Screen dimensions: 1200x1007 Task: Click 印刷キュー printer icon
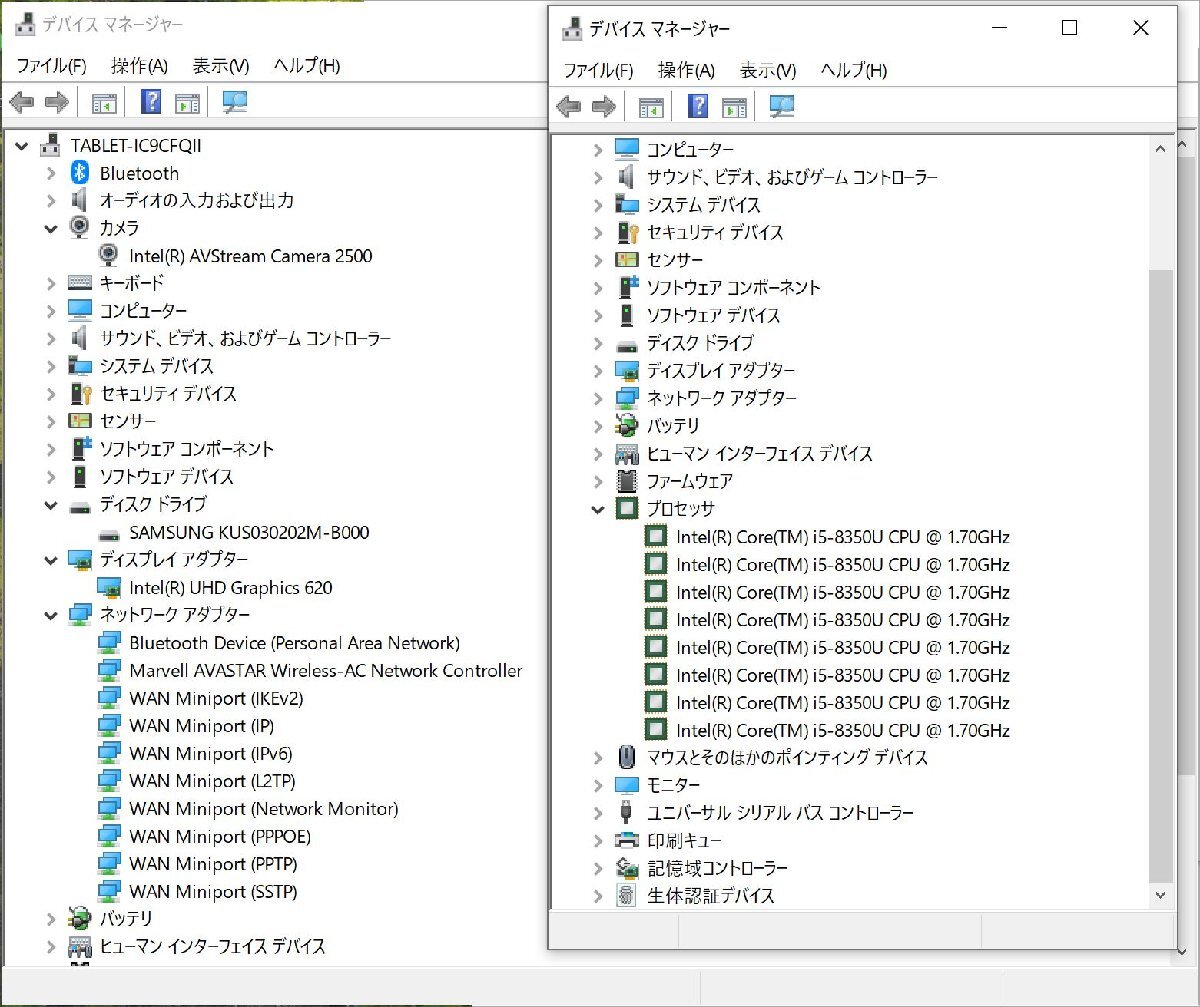coord(627,840)
